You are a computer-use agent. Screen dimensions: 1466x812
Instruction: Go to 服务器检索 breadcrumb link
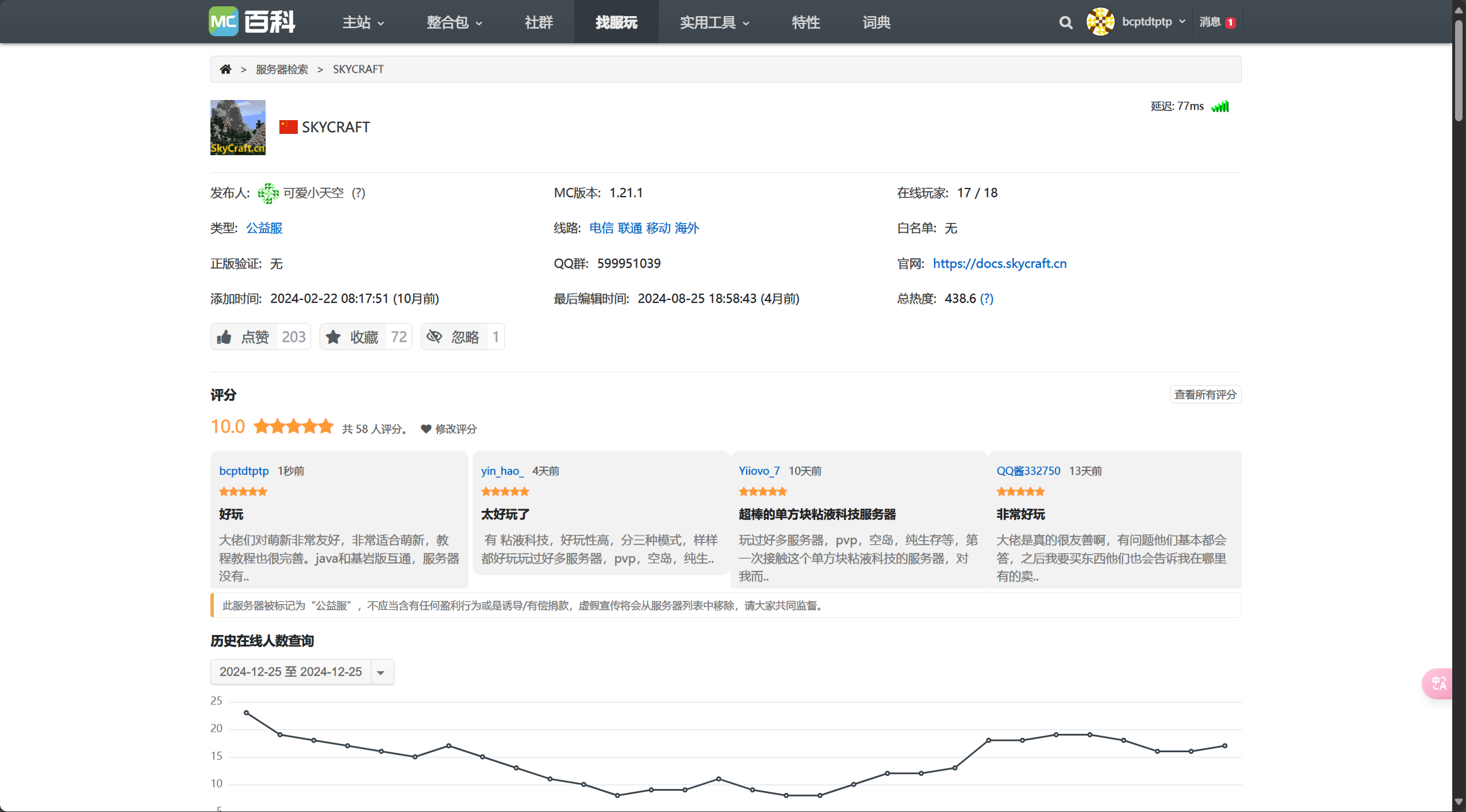282,70
